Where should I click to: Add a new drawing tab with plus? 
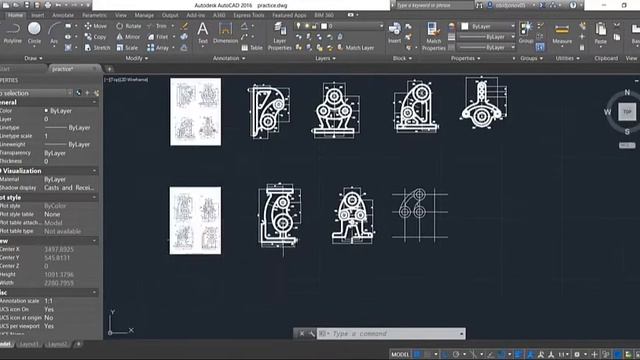tap(109, 69)
